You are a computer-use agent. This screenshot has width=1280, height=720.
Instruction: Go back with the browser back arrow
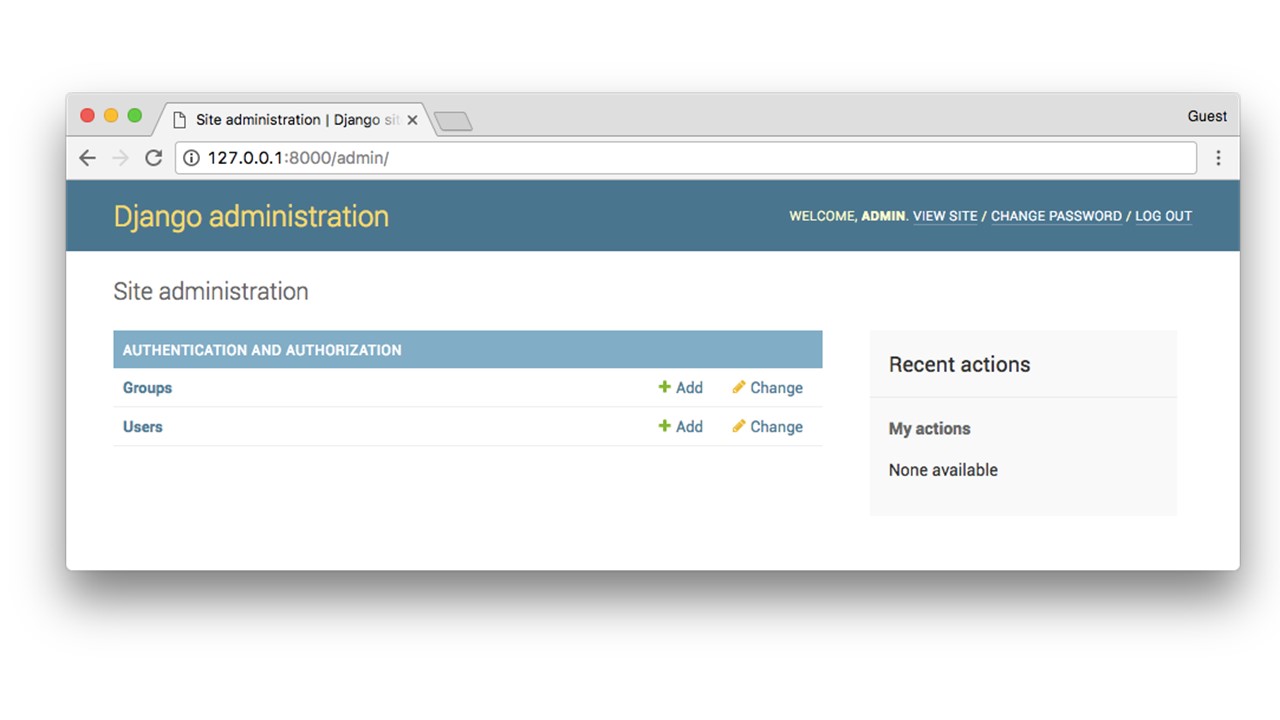pos(88,158)
